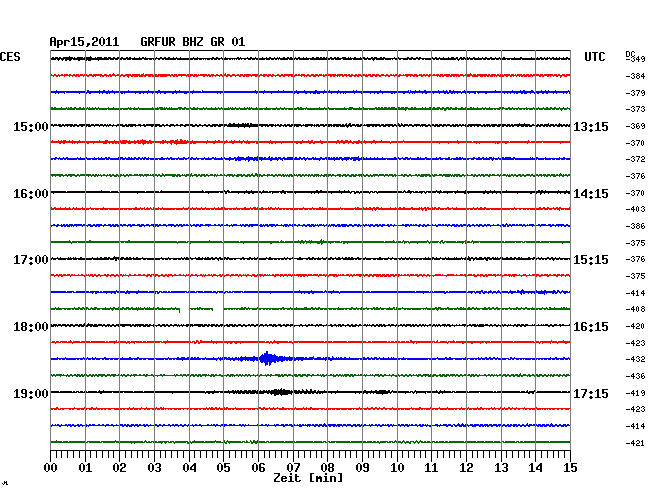Click minute tick label 13 on time axis
The width and height of the screenshot is (650, 494).
click(x=501, y=468)
